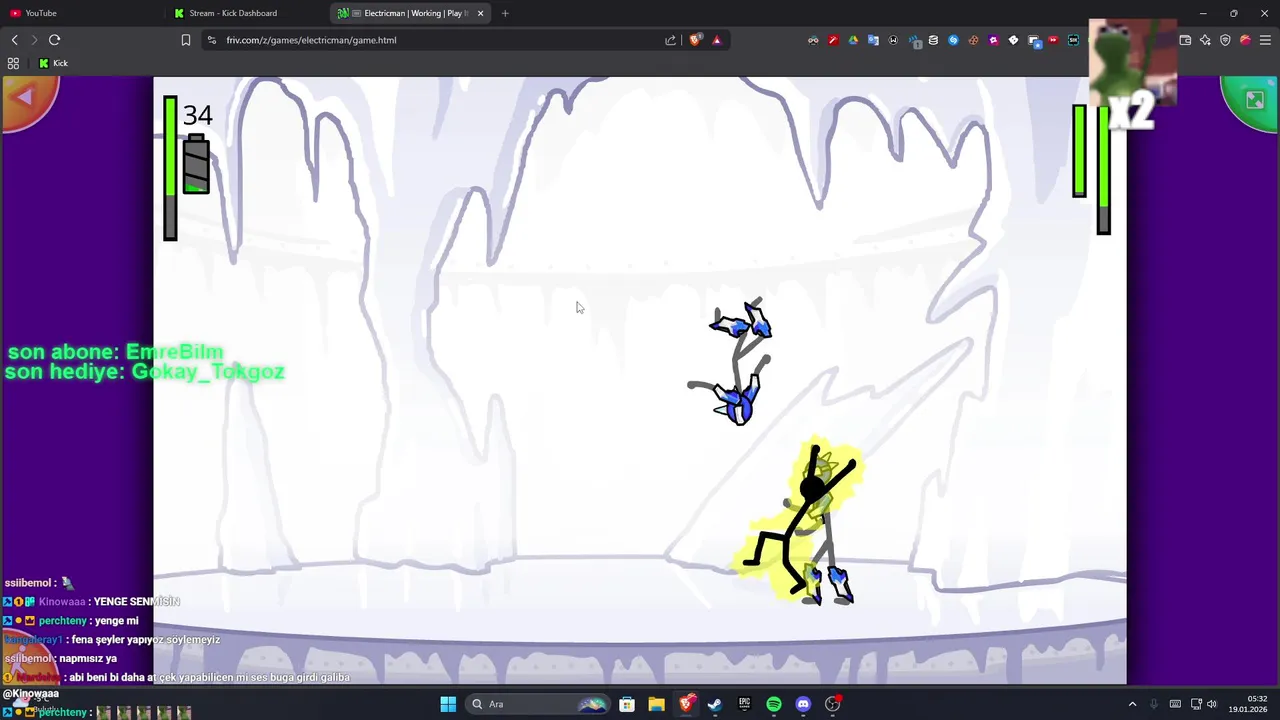Open Leo AI sparkle icon
1280x720 pixels.
(1205, 40)
